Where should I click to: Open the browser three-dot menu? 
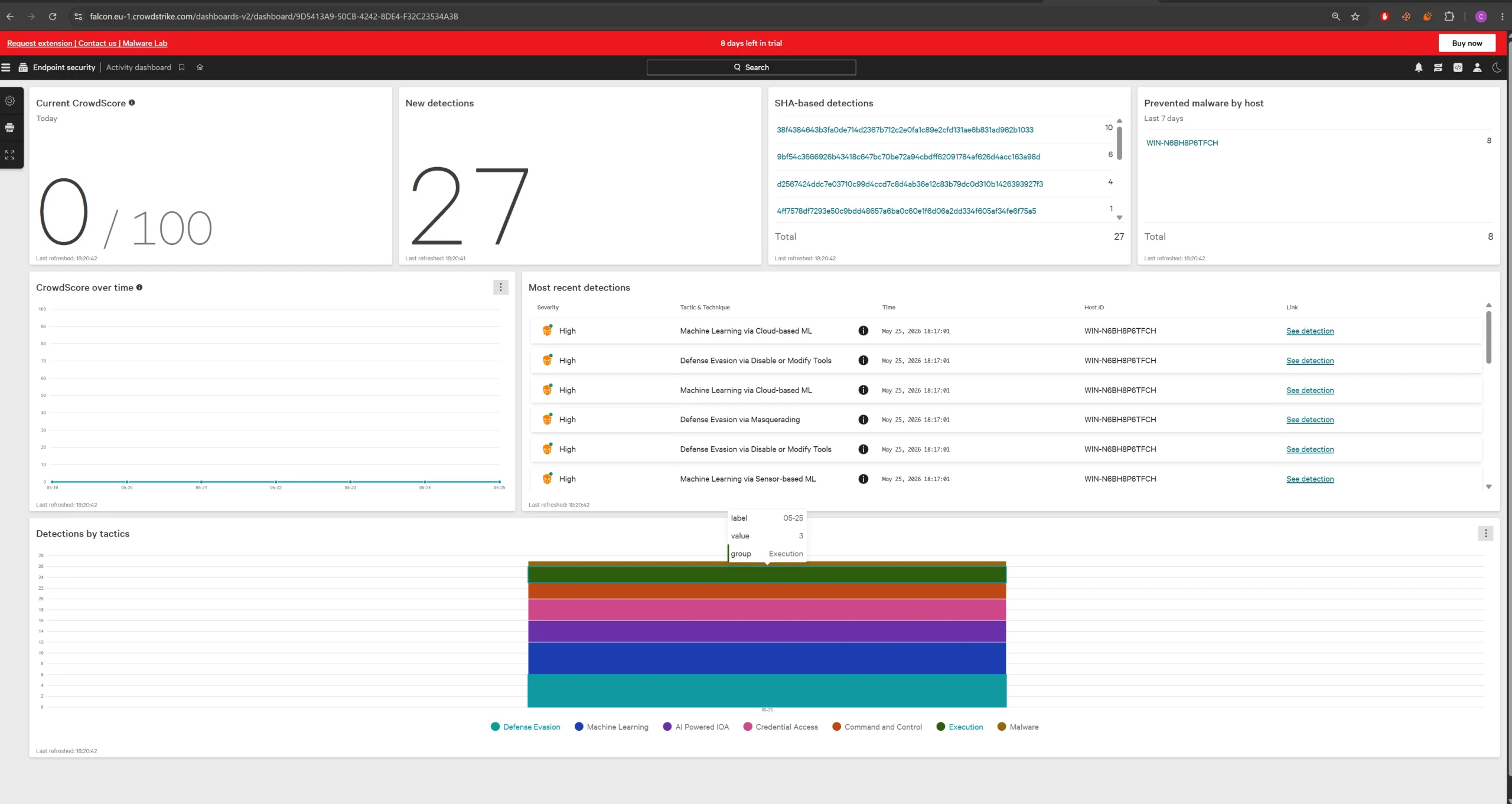(x=1502, y=17)
